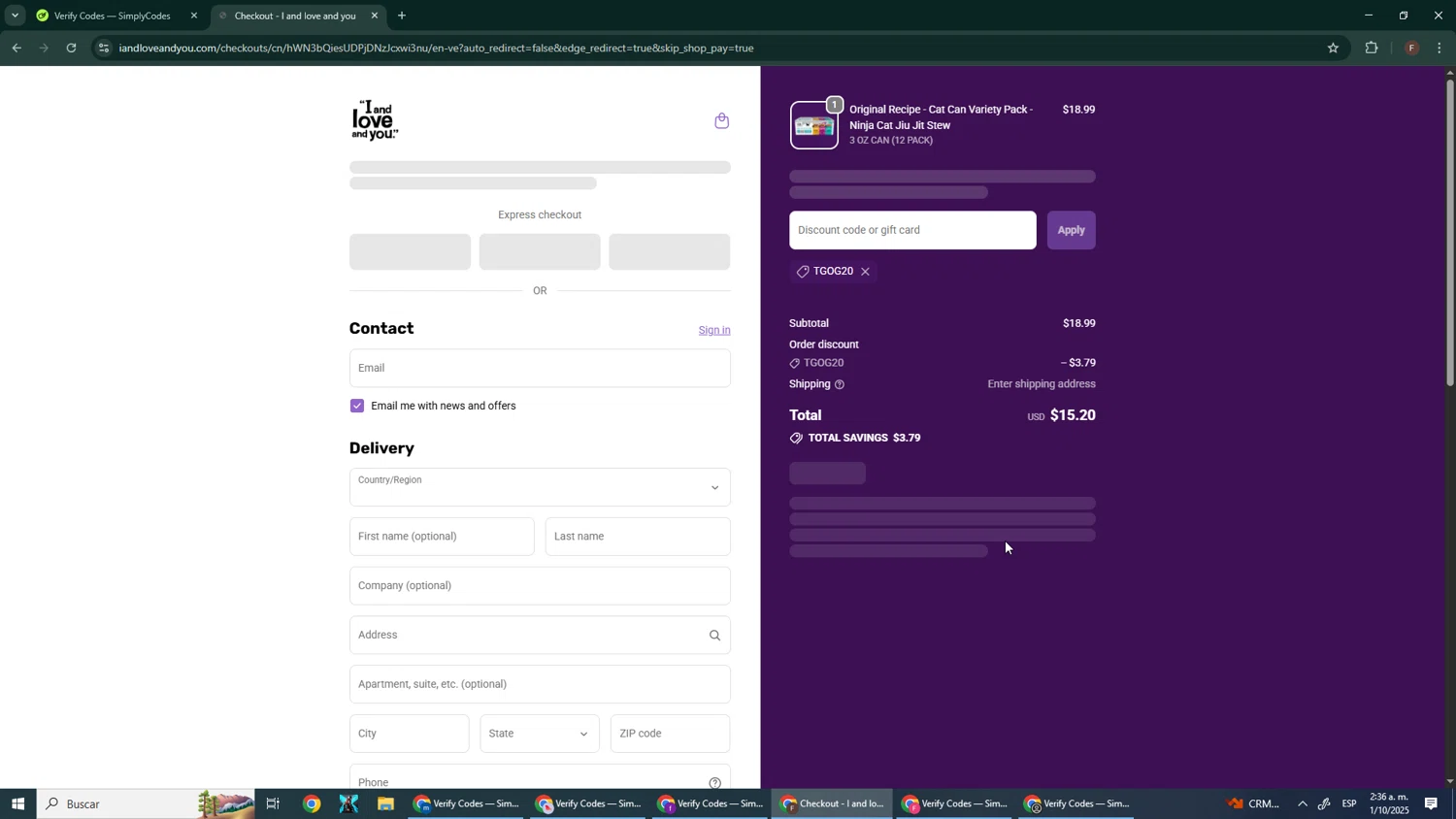Select the Checkout - I and love and you tab
The height and width of the screenshot is (819, 1456).
pos(297,16)
